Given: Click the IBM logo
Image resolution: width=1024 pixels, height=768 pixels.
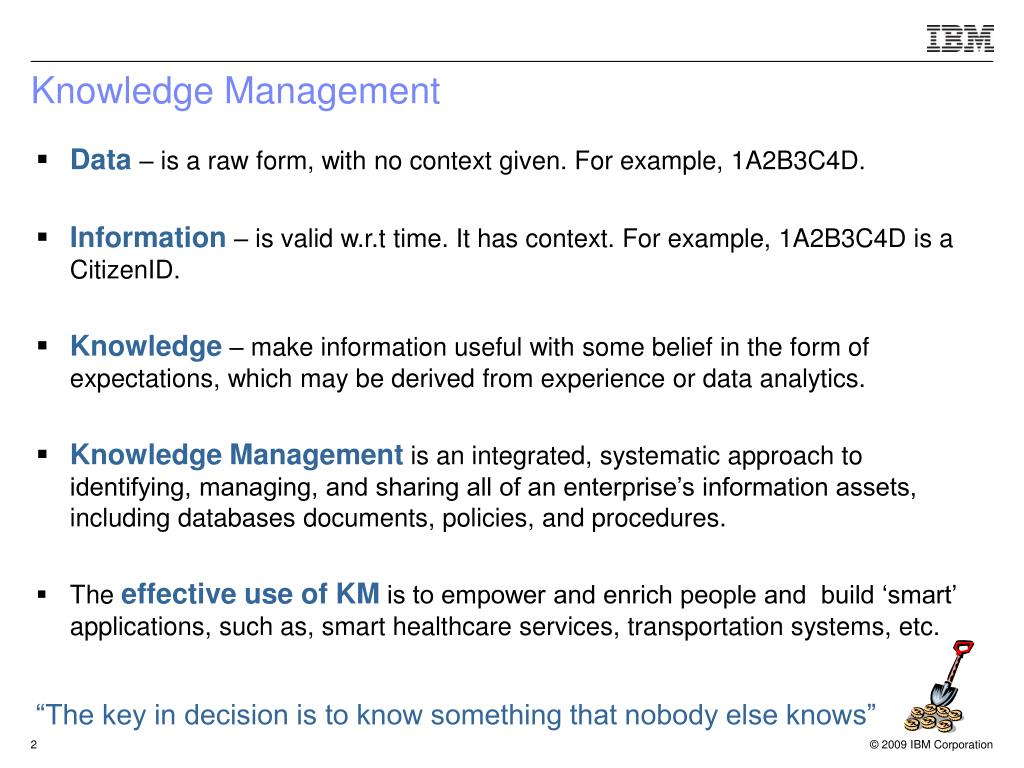Looking at the screenshot, I should point(960,39).
